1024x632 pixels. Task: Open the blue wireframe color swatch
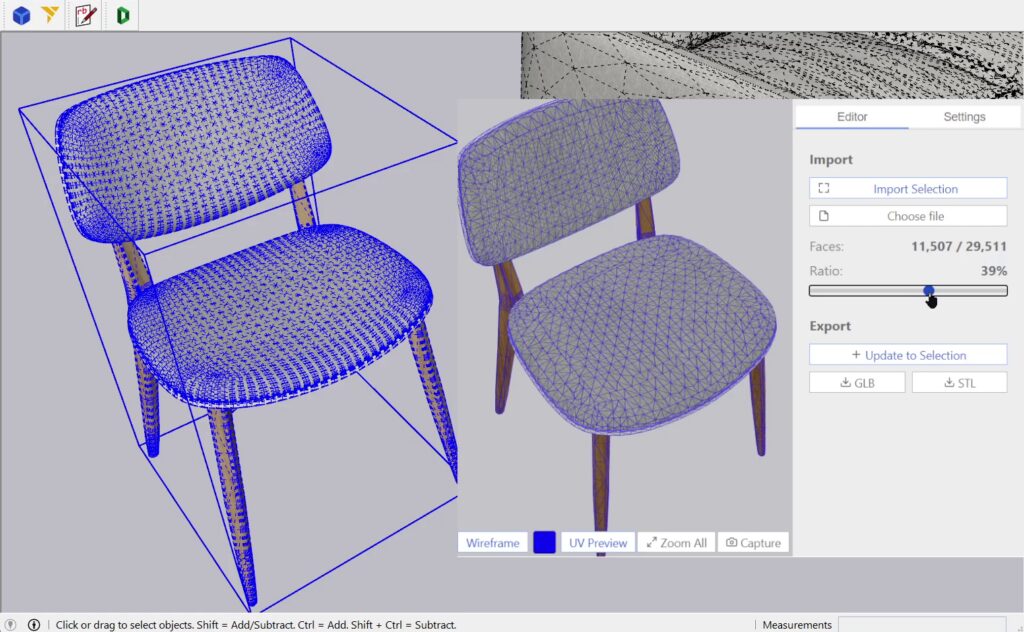[x=544, y=543]
